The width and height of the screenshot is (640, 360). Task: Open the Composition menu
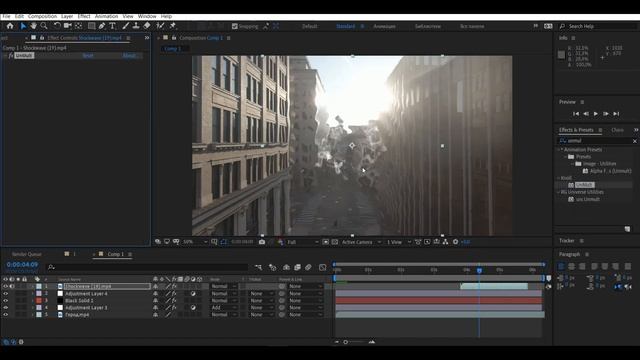click(42, 16)
